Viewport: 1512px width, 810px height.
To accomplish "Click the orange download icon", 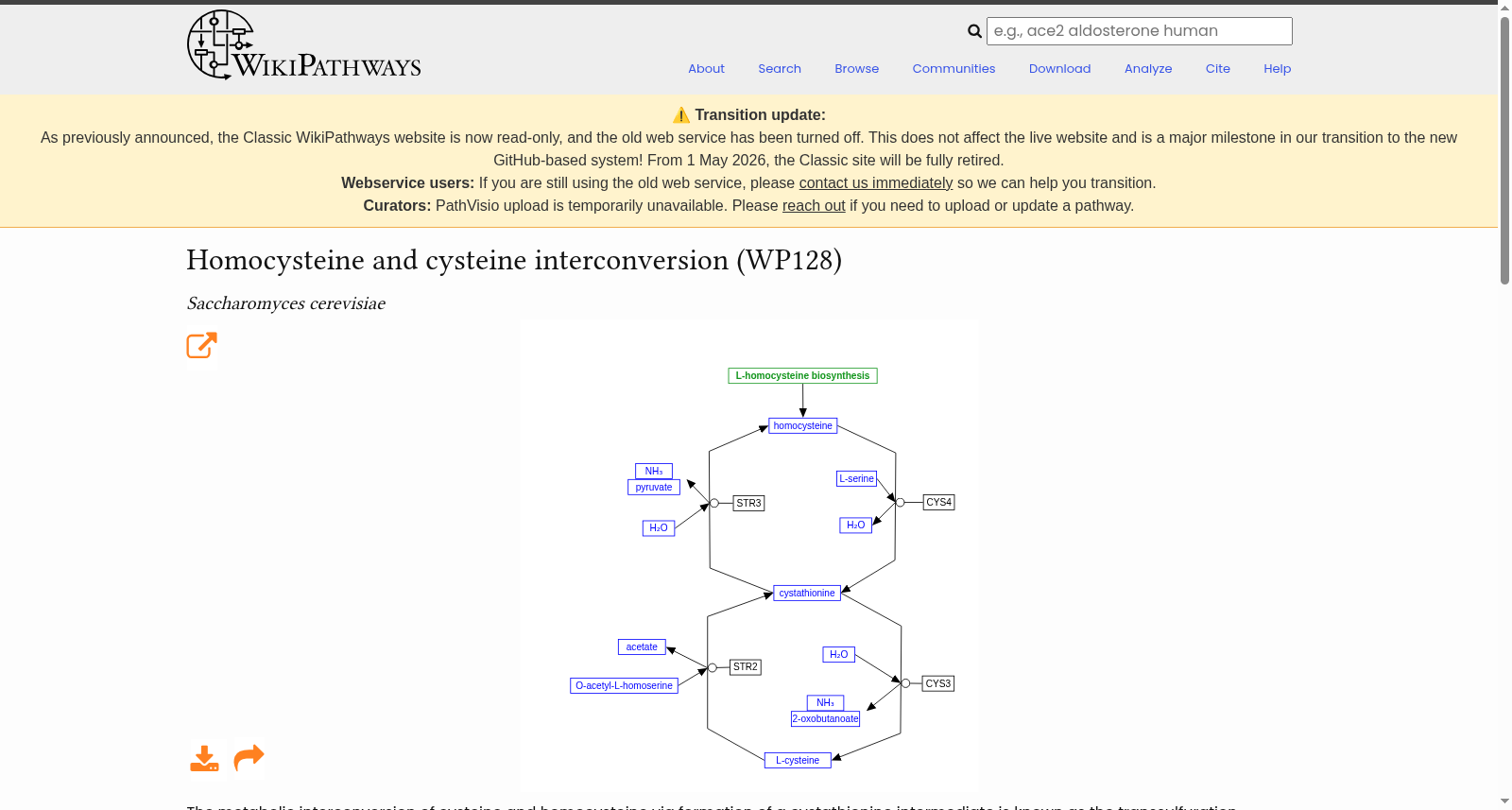I will coord(204,758).
